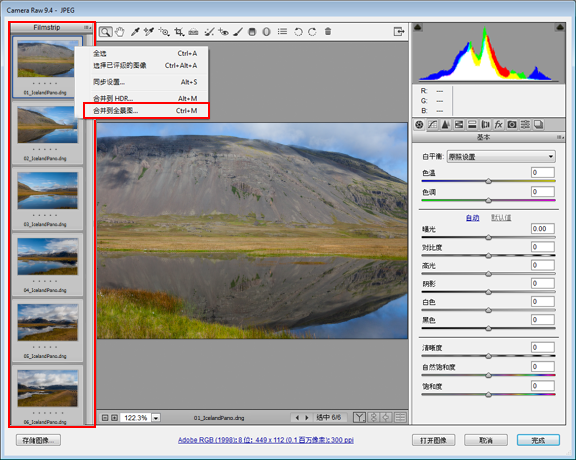Open the 白平衡 white balance dropdown
The width and height of the screenshot is (576, 460).
pyautogui.click(x=501, y=157)
